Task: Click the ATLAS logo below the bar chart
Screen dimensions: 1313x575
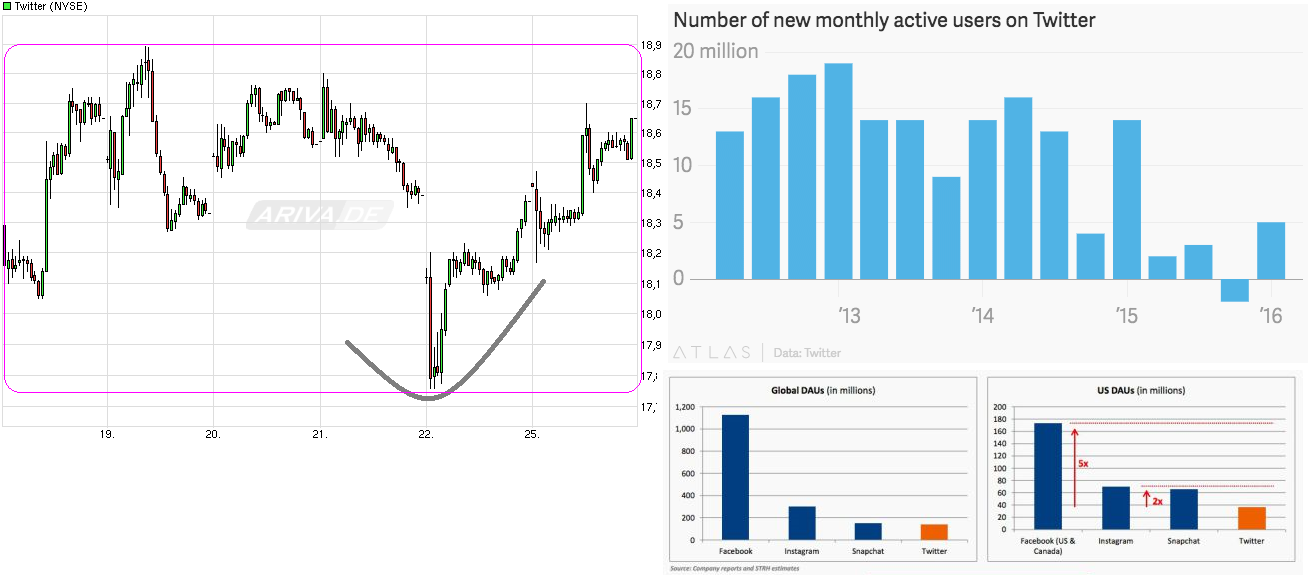Action: [x=711, y=352]
